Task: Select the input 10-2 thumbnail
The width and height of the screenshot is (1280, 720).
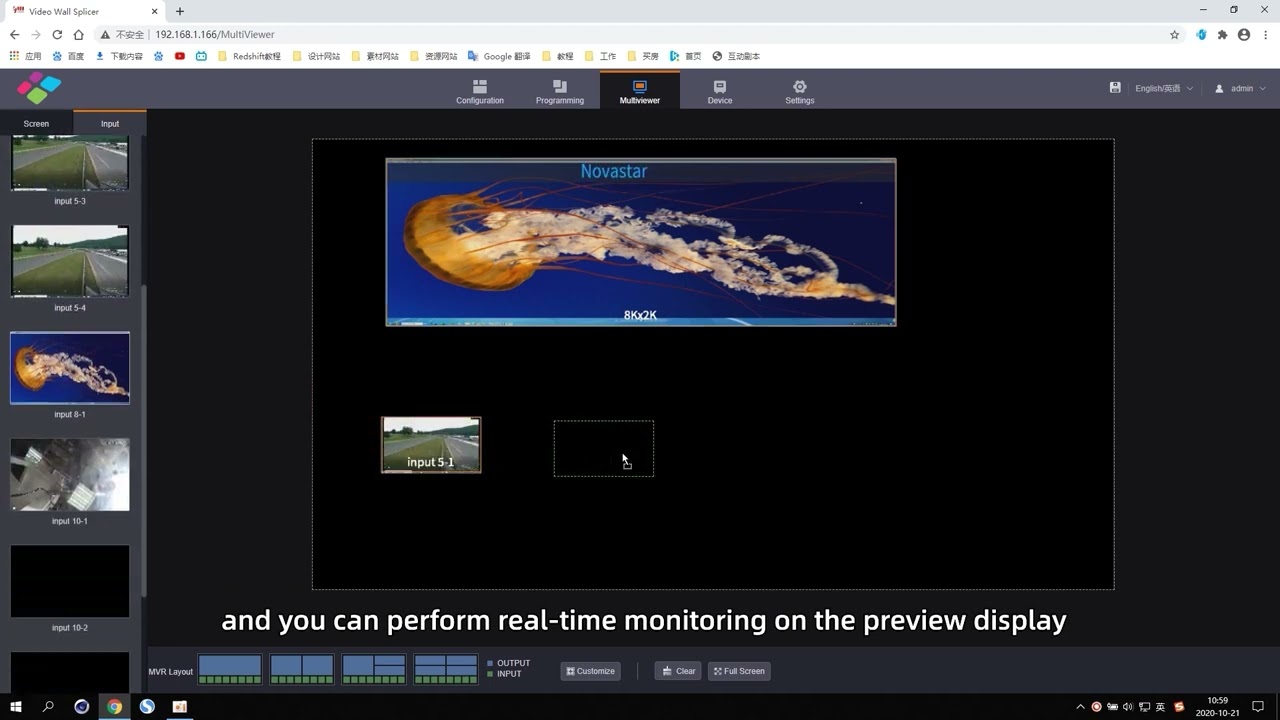Action: 70,581
